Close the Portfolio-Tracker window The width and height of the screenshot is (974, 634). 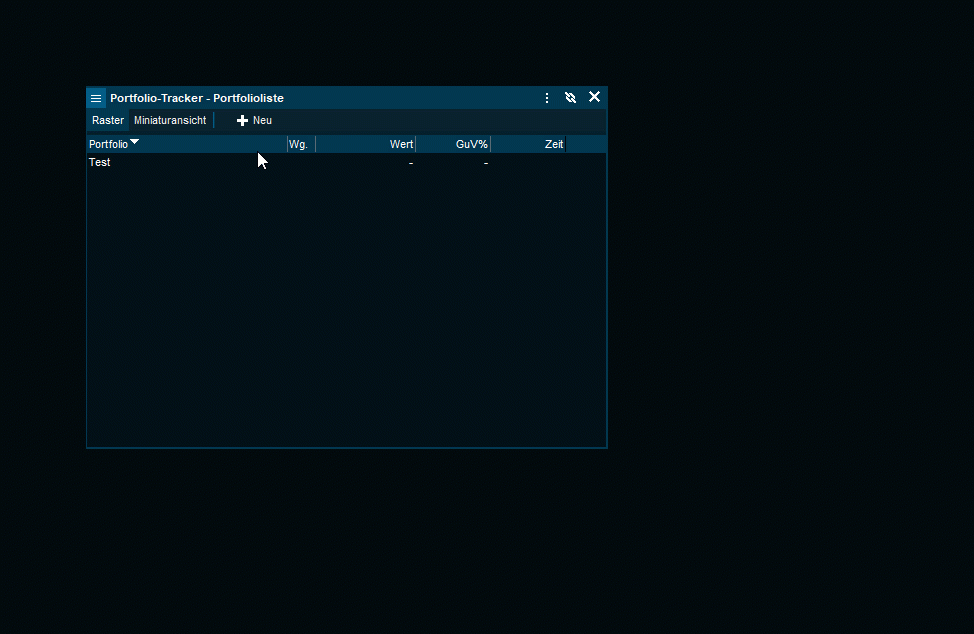pyautogui.click(x=594, y=97)
